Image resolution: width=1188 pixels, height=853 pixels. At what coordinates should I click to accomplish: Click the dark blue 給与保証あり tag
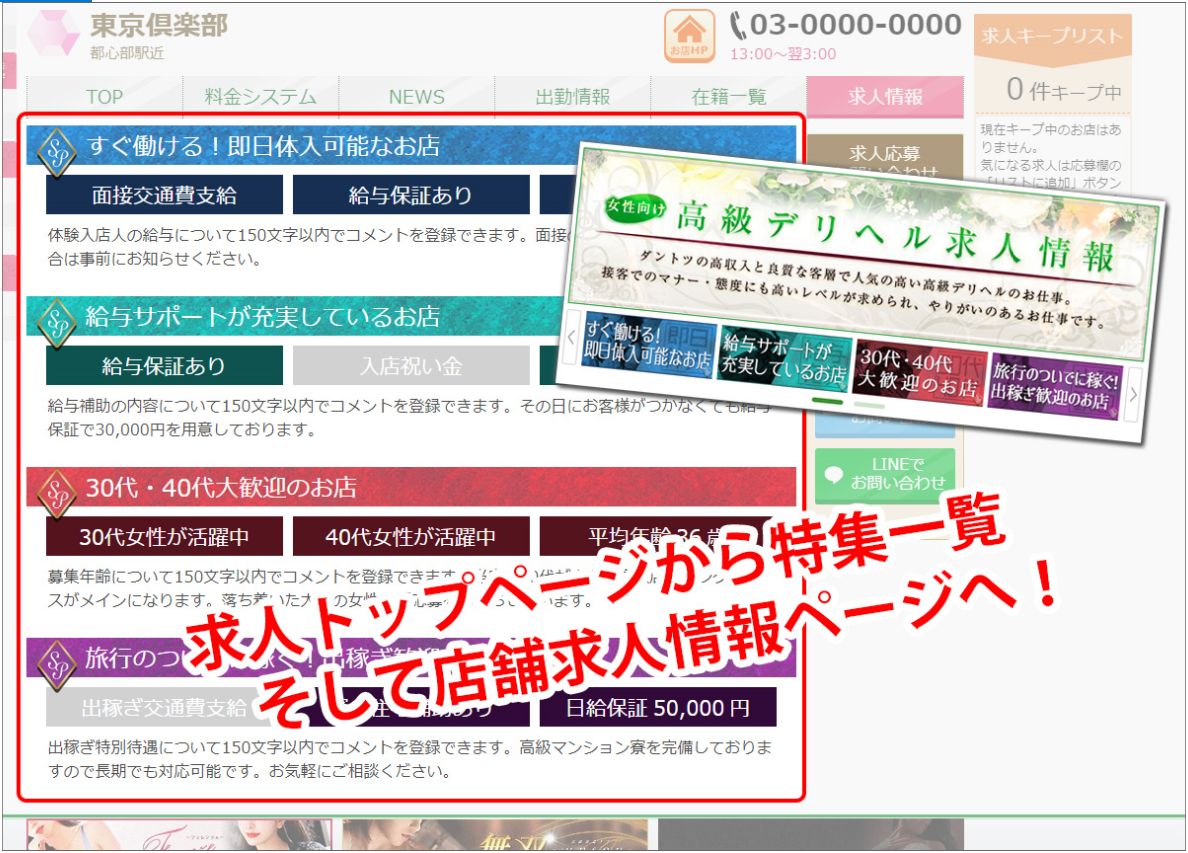coord(411,195)
